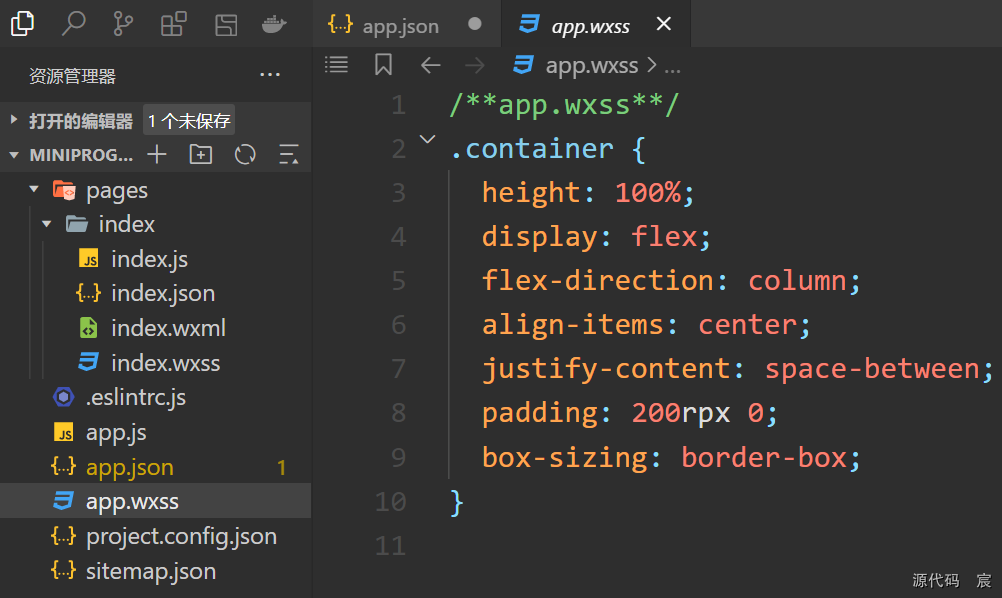Viewport: 1002px width, 598px height.
Task: Close the app.wxss tab
Action: [664, 24]
